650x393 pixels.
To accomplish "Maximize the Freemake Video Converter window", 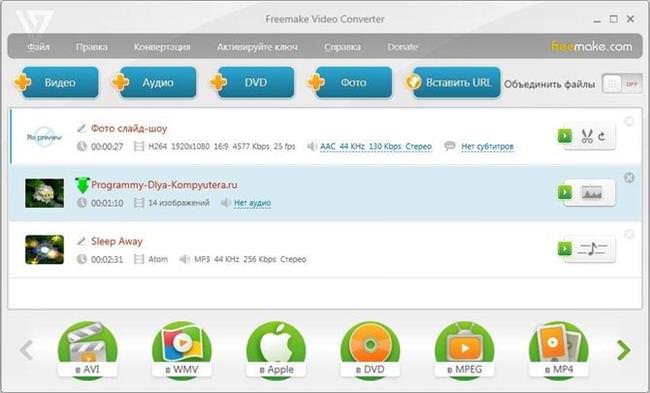I will [x=614, y=19].
